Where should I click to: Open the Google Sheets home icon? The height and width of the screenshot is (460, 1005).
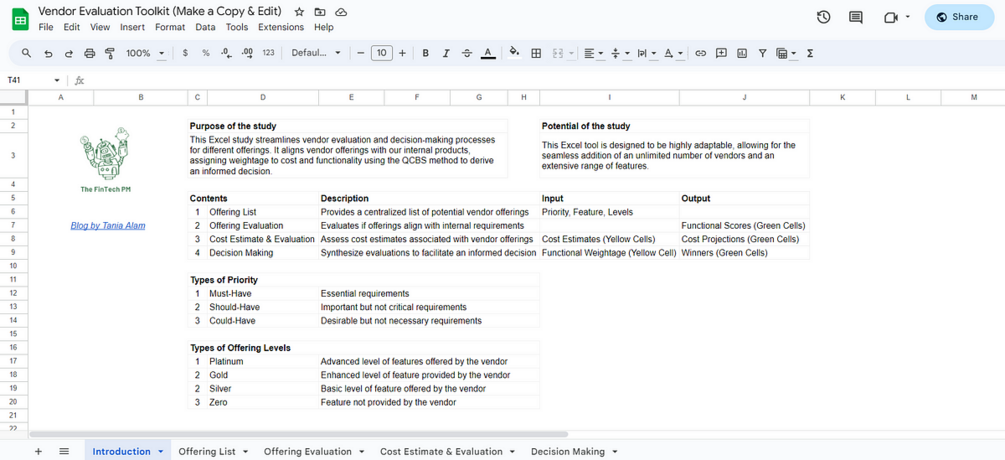21,19
